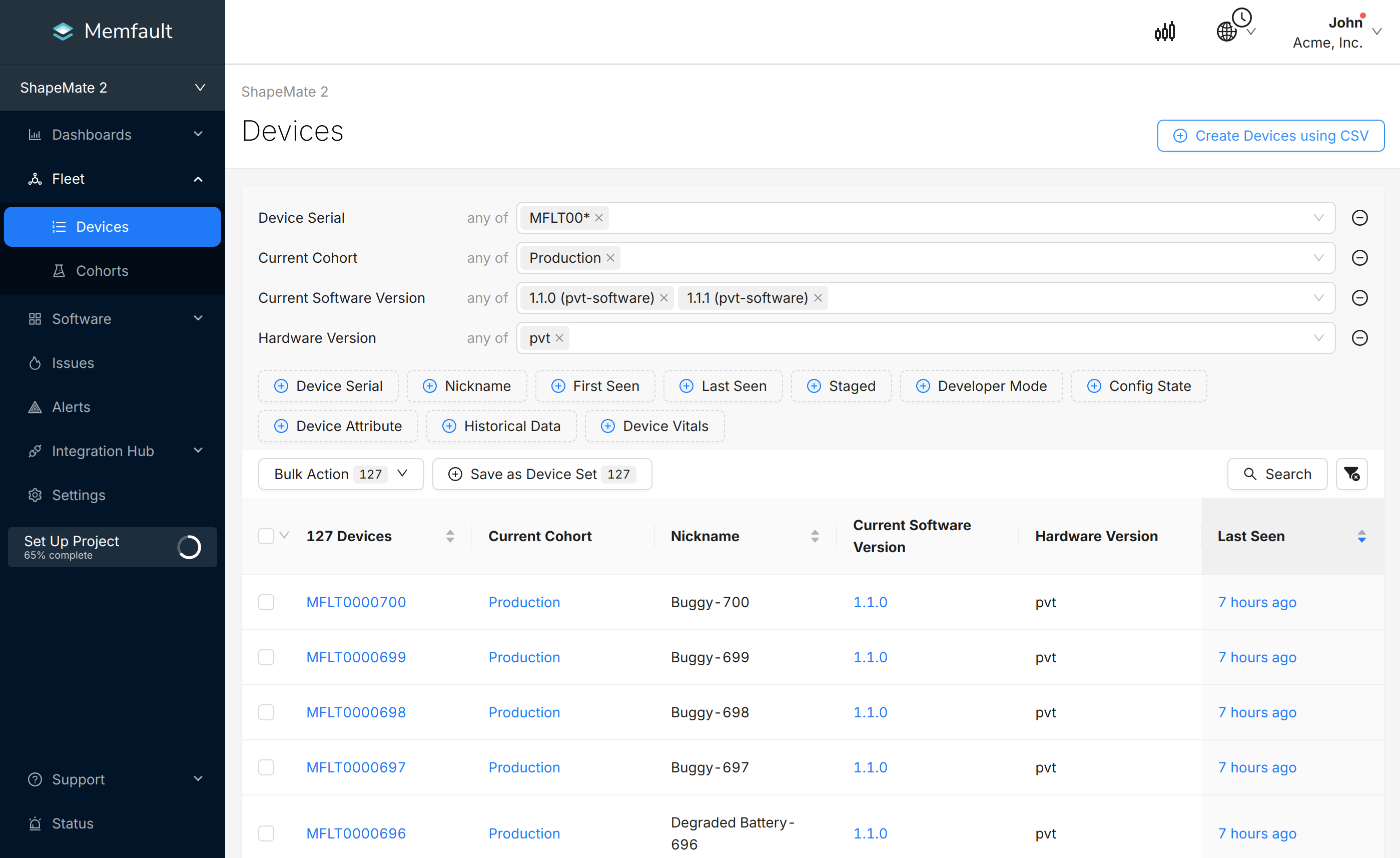Remove the Hardware Version filter row
This screenshot has height=858, width=1400.
[x=1359, y=338]
